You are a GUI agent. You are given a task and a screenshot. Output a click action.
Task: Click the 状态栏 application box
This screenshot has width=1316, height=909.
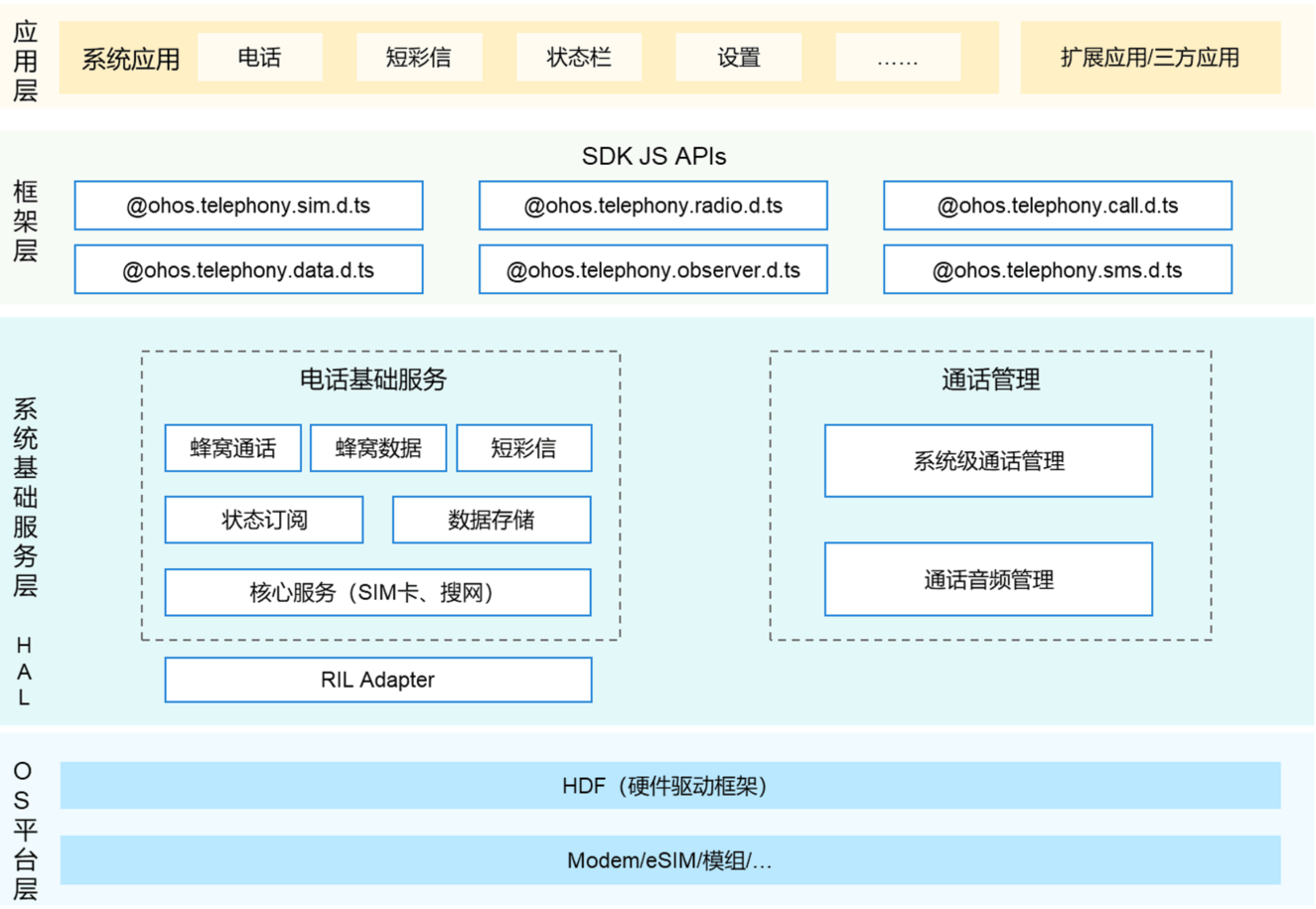[579, 57]
